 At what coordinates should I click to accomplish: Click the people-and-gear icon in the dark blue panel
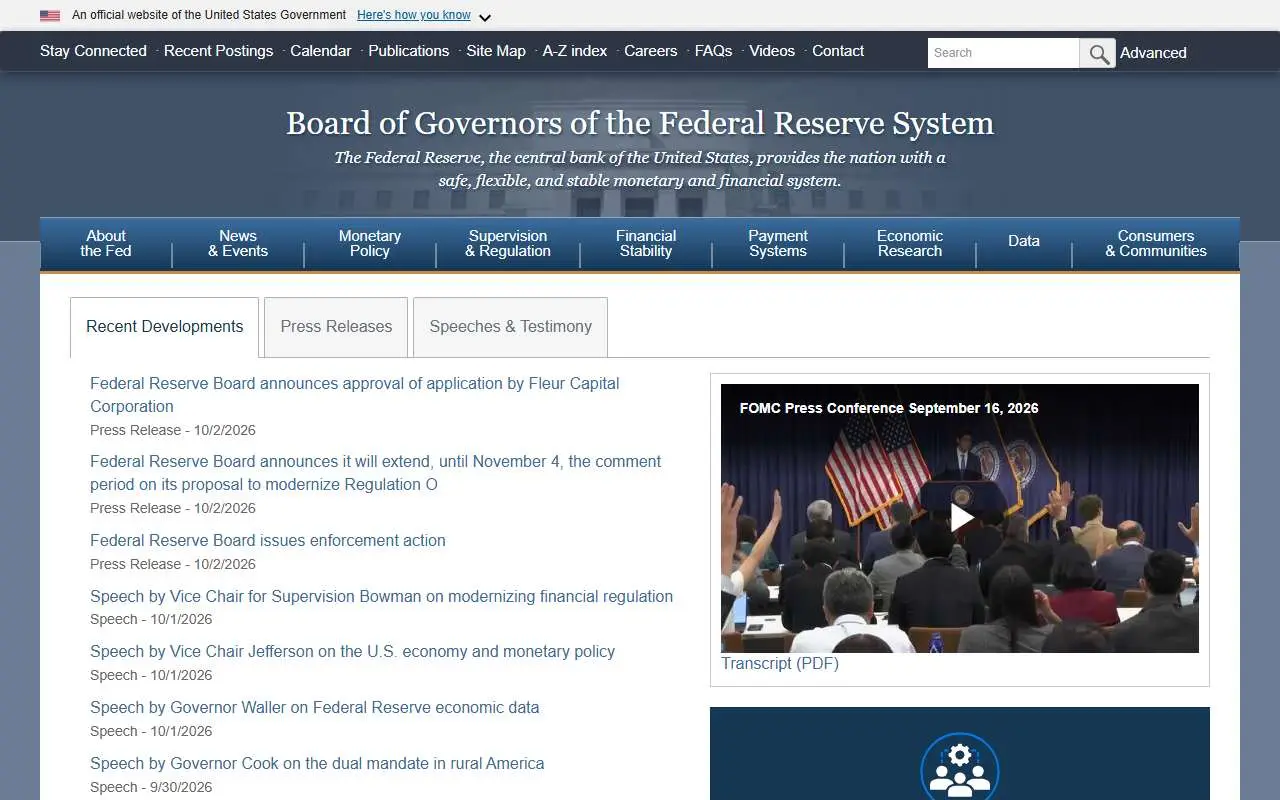(x=960, y=770)
